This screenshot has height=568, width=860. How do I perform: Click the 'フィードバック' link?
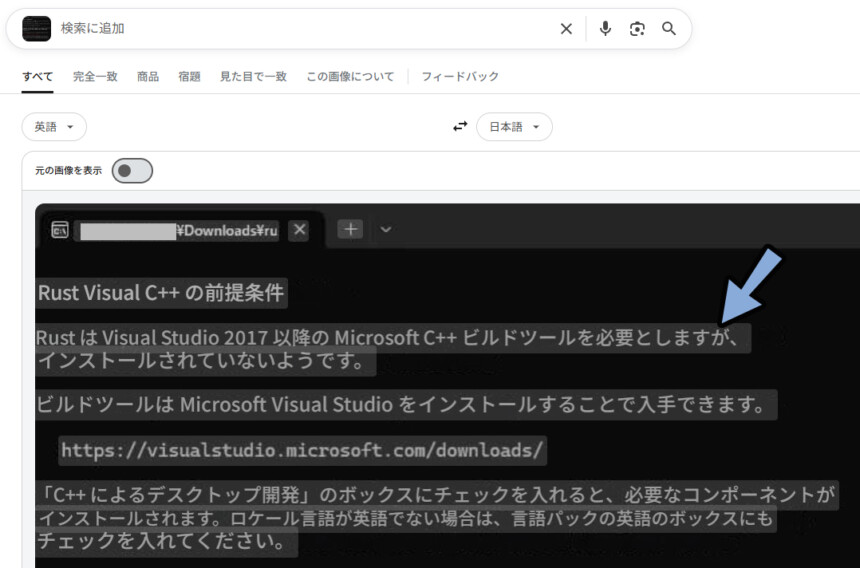(x=460, y=76)
